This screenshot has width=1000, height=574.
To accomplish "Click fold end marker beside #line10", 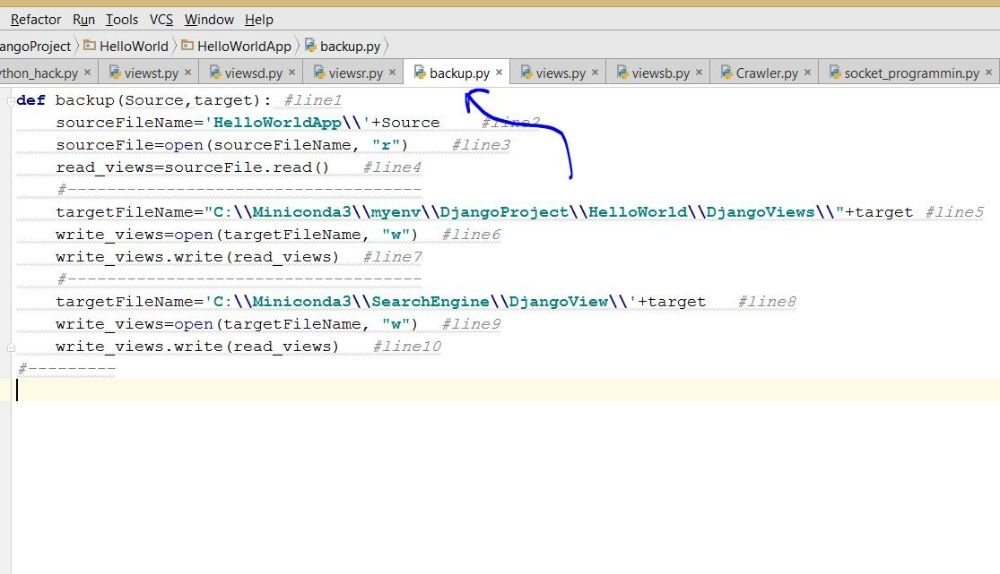I will click(x=11, y=348).
